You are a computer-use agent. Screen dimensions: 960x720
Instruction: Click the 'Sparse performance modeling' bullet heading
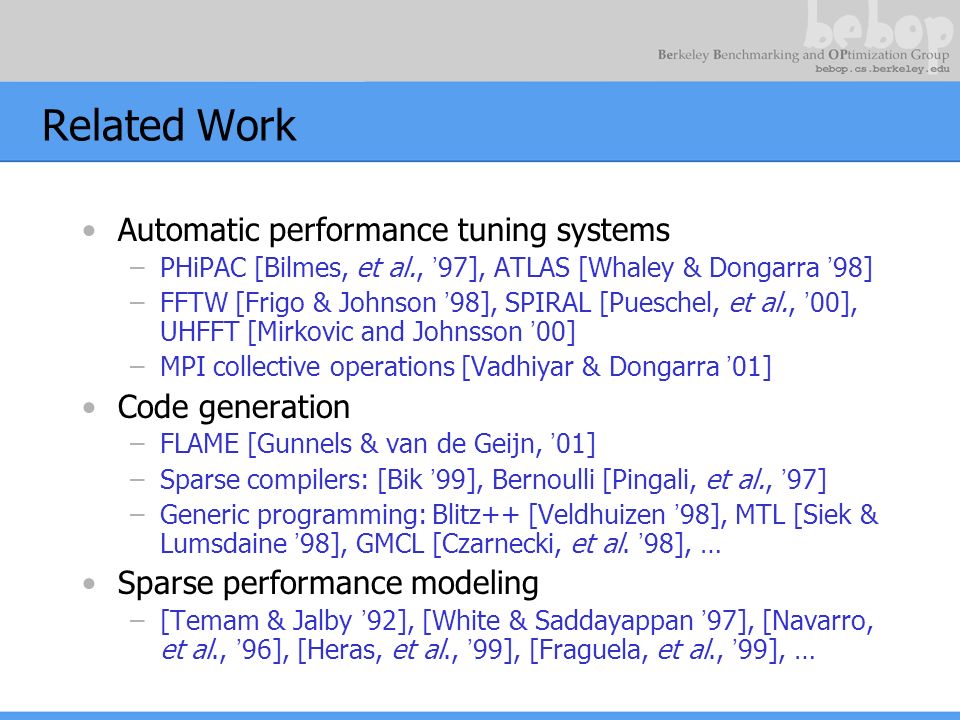click(328, 583)
